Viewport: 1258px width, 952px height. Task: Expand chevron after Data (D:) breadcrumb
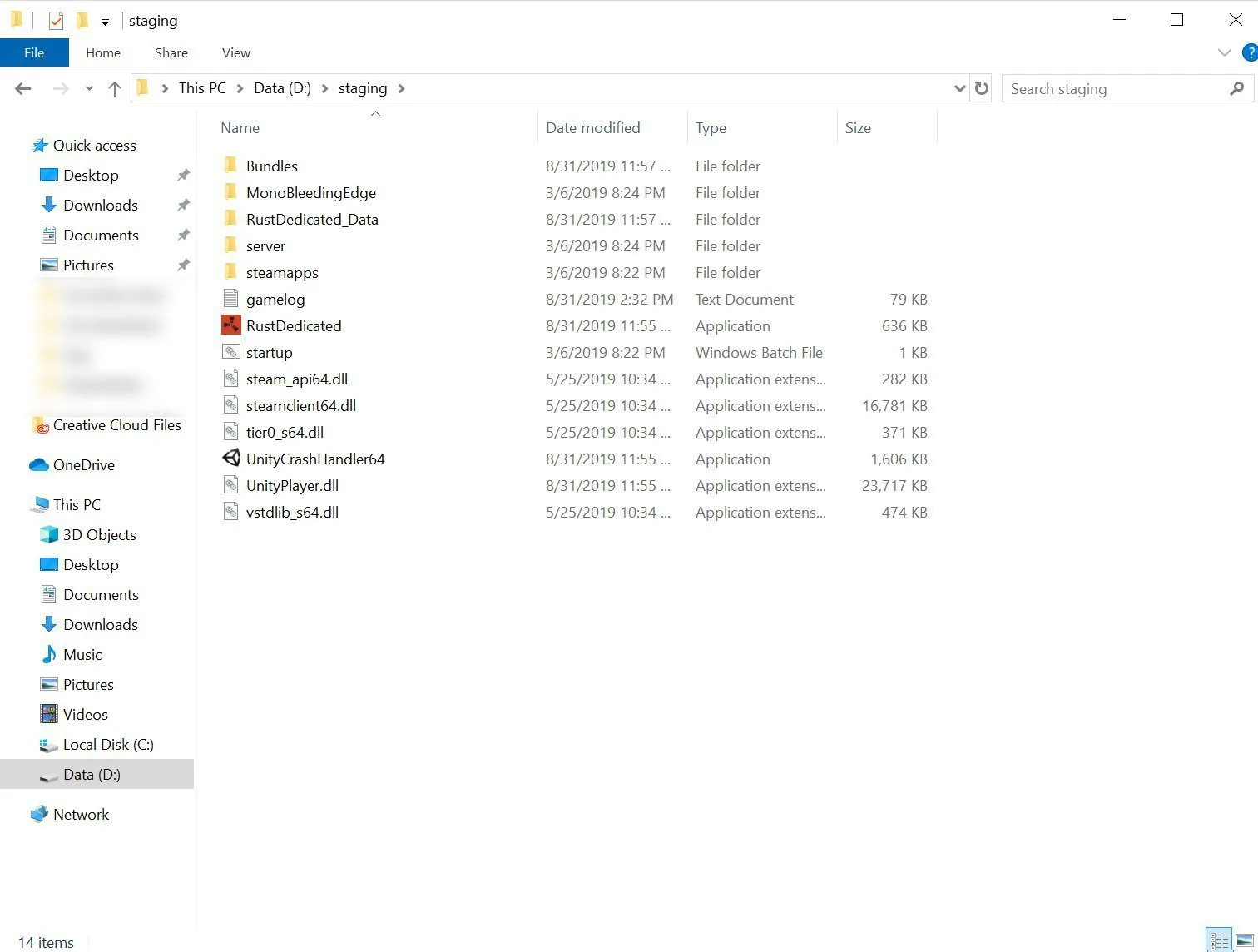324,88
